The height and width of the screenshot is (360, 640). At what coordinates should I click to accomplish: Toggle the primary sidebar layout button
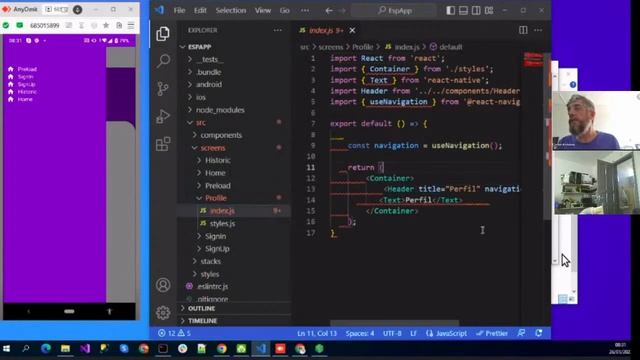451,11
